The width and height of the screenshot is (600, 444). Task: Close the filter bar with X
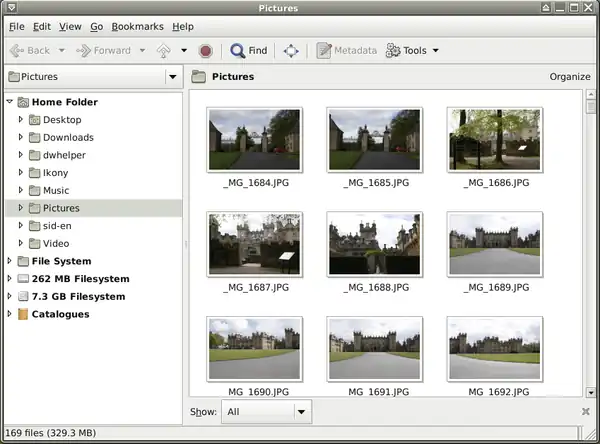coord(585,411)
